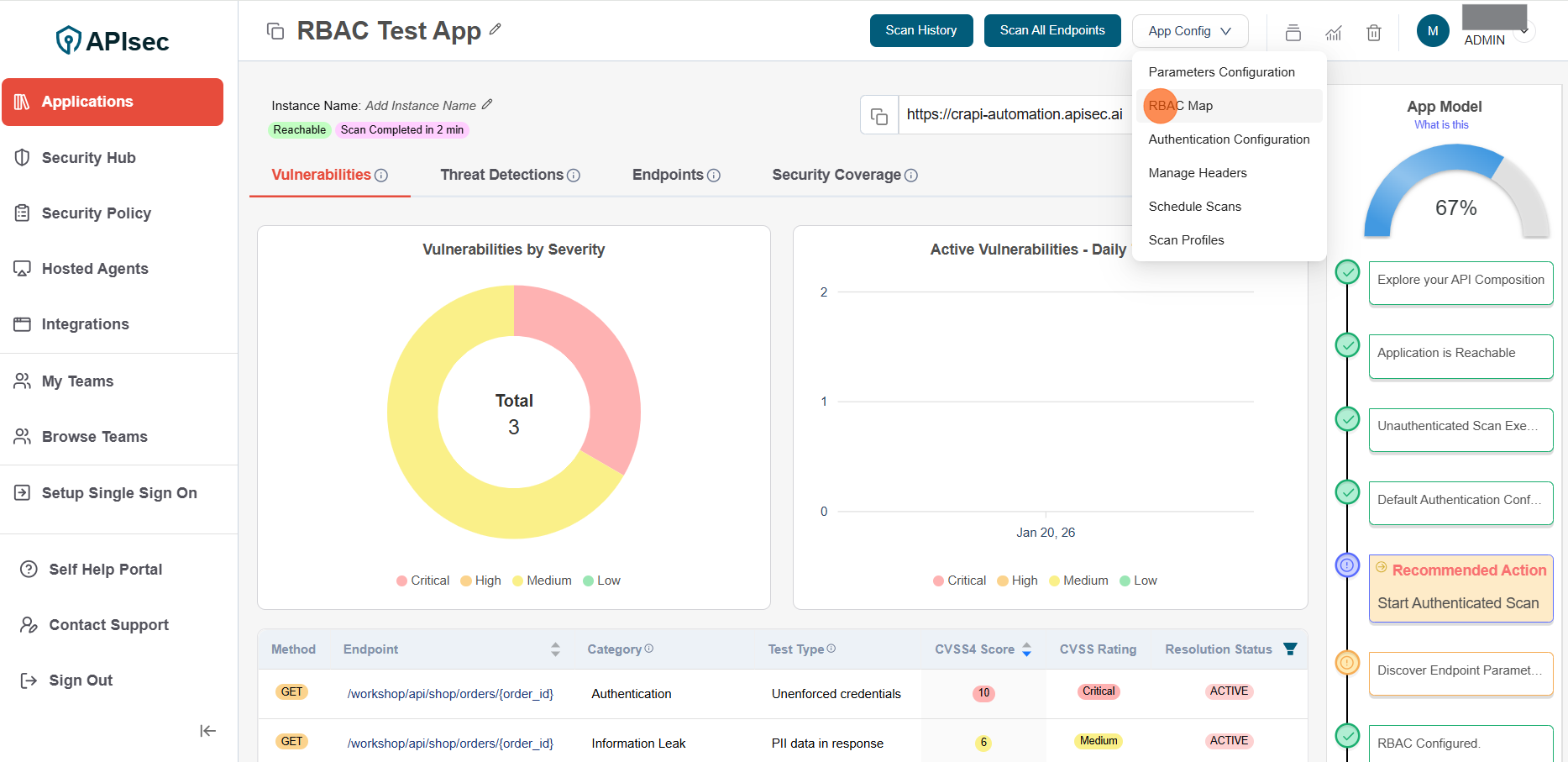
Task: Click the copy icon beside the application URL
Action: click(x=879, y=115)
